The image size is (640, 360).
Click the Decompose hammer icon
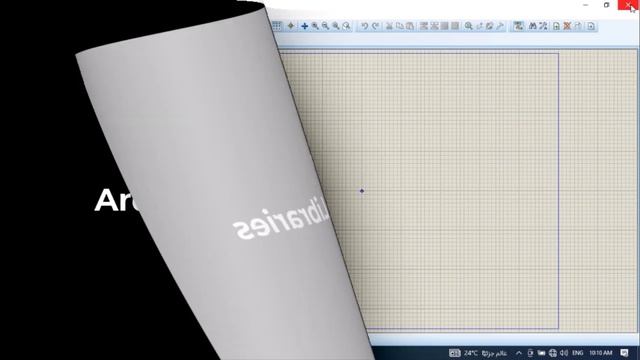(x=500, y=26)
